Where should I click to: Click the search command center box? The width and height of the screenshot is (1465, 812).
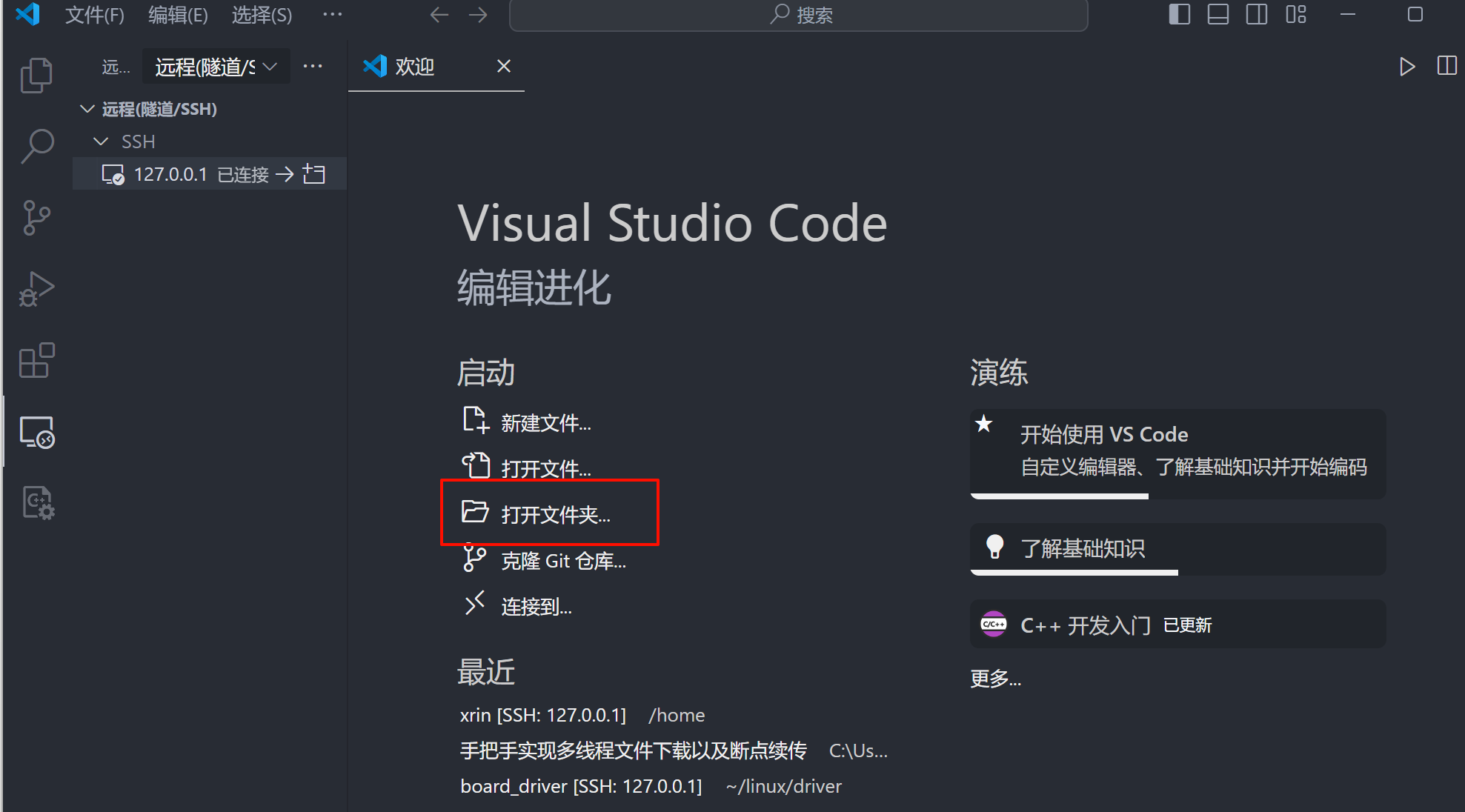tap(799, 15)
